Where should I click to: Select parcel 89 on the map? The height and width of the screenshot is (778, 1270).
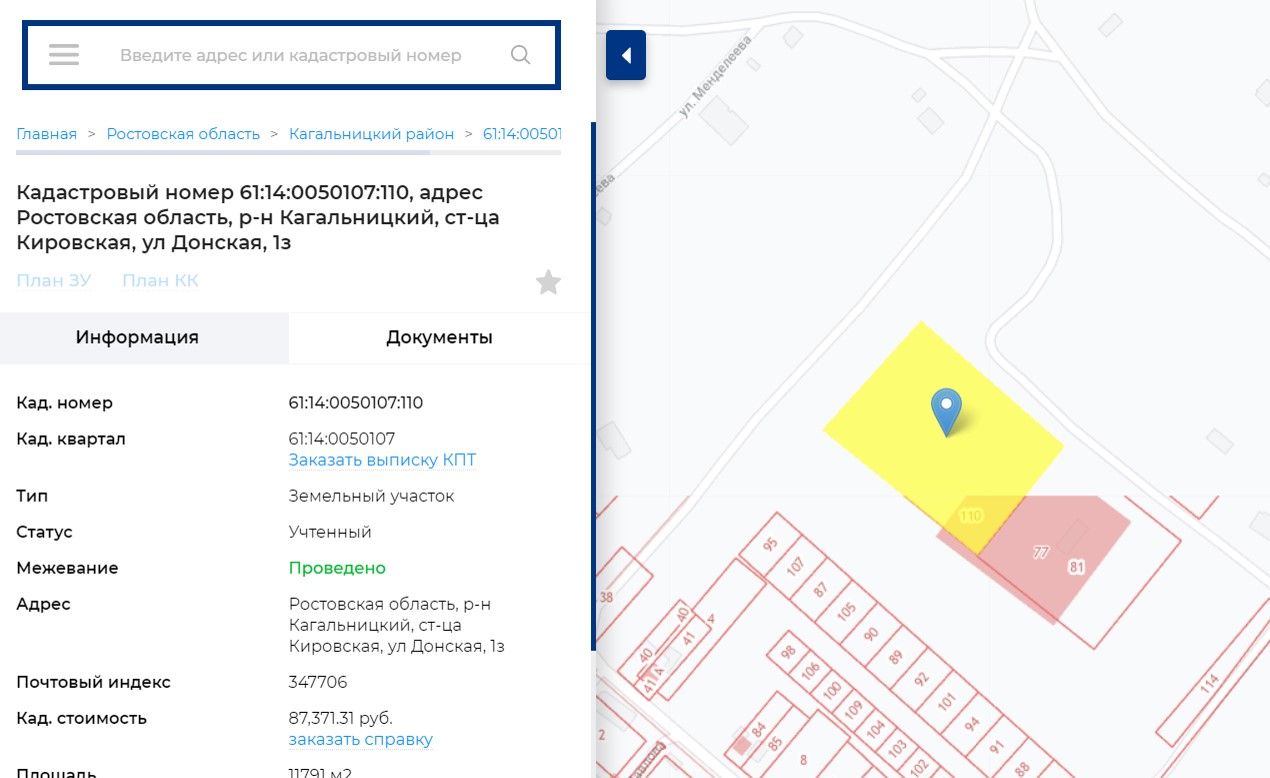(895, 657)
